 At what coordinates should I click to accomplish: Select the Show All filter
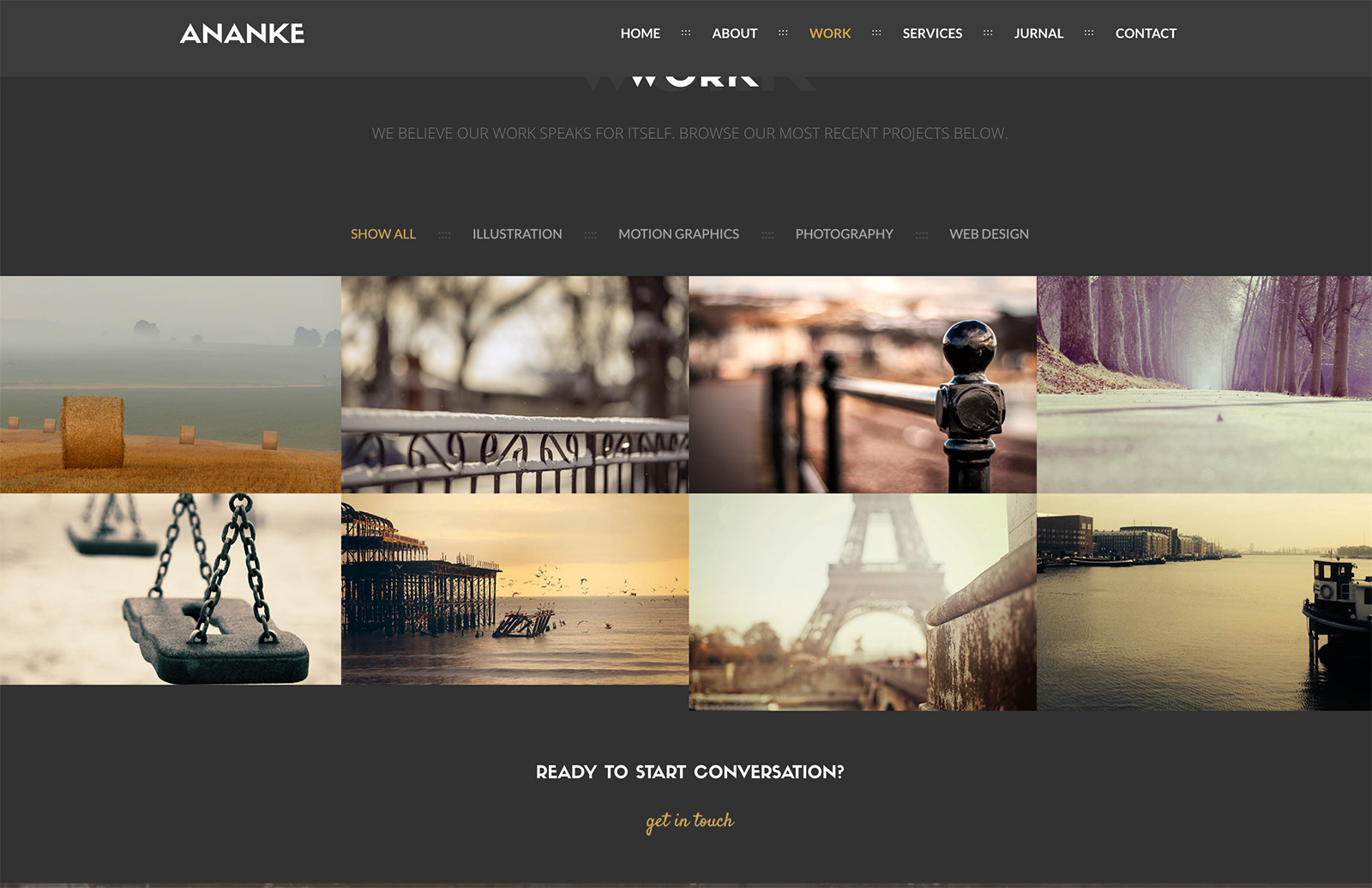point(382,234)
